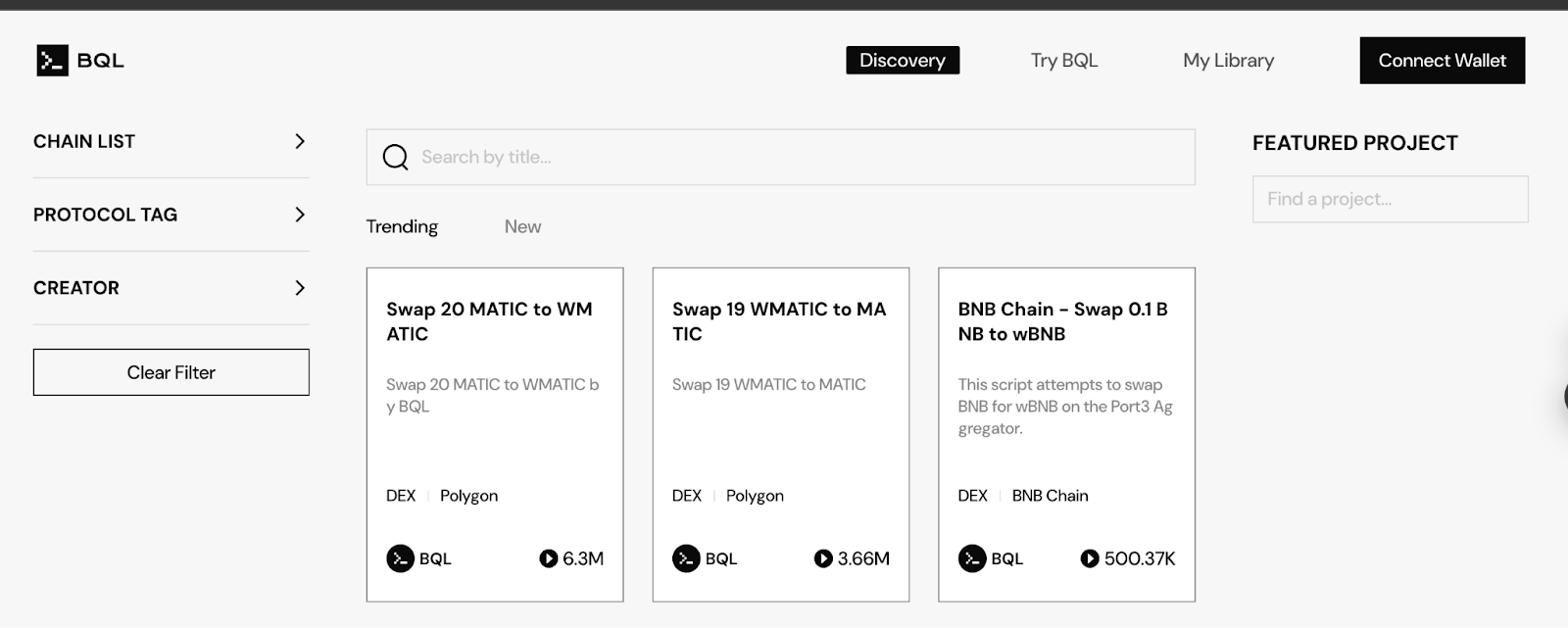Expand the PROTOCOL TAG chevron

coord(300,215)
